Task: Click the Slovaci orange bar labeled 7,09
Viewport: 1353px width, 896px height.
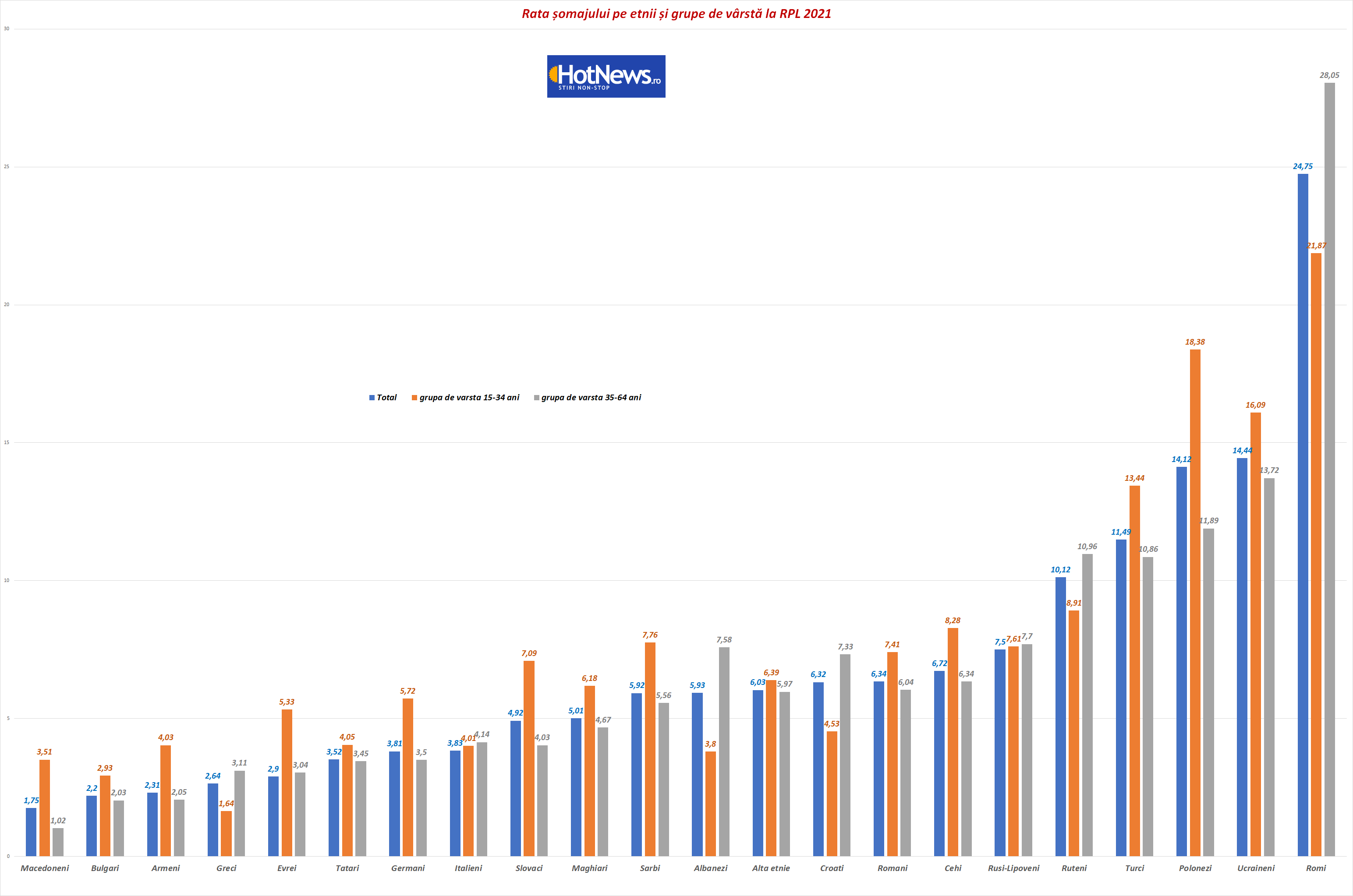Action: pos(529,758)
